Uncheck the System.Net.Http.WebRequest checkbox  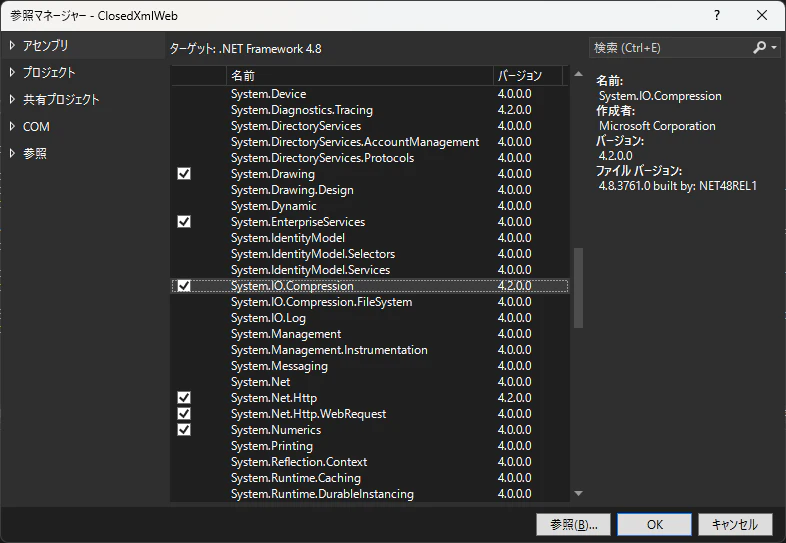pos(184,414)
